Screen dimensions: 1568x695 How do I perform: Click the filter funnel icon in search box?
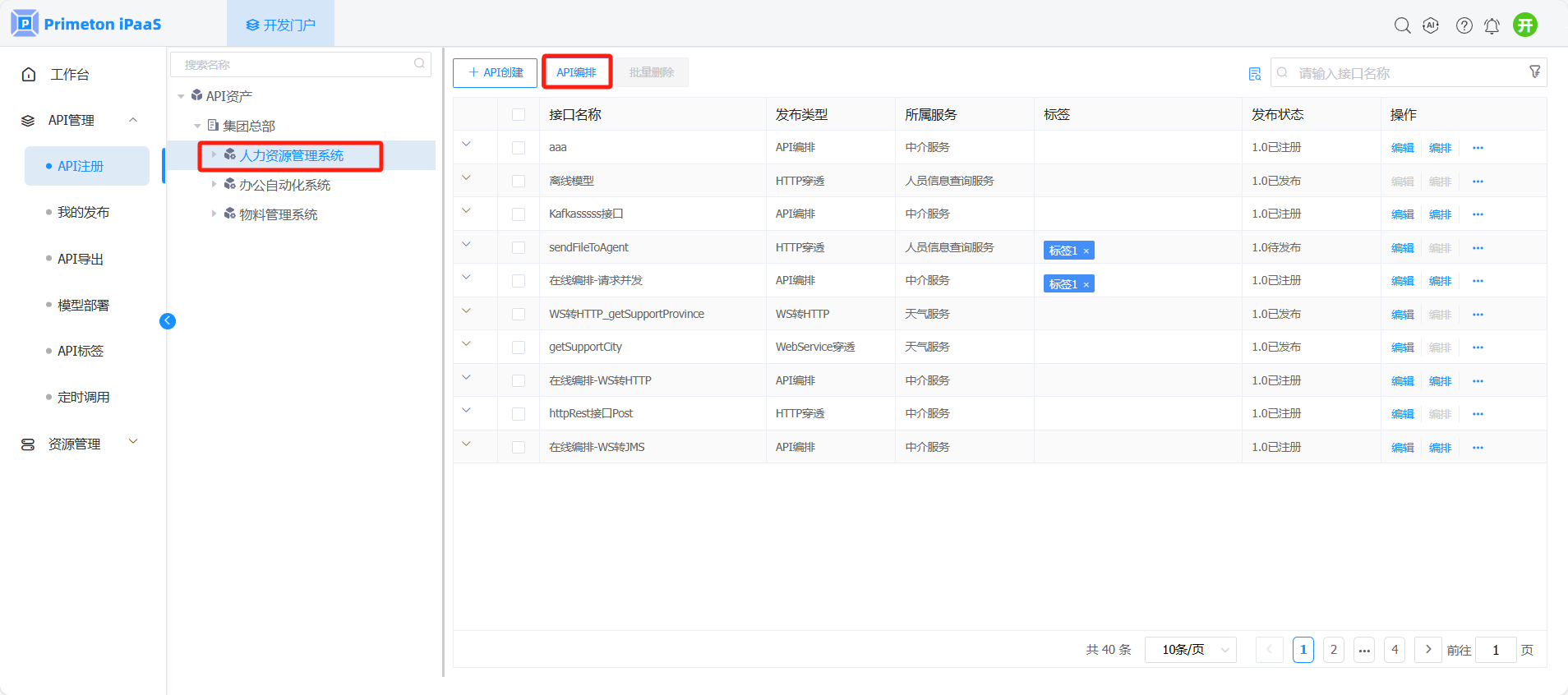[1534, 72]
